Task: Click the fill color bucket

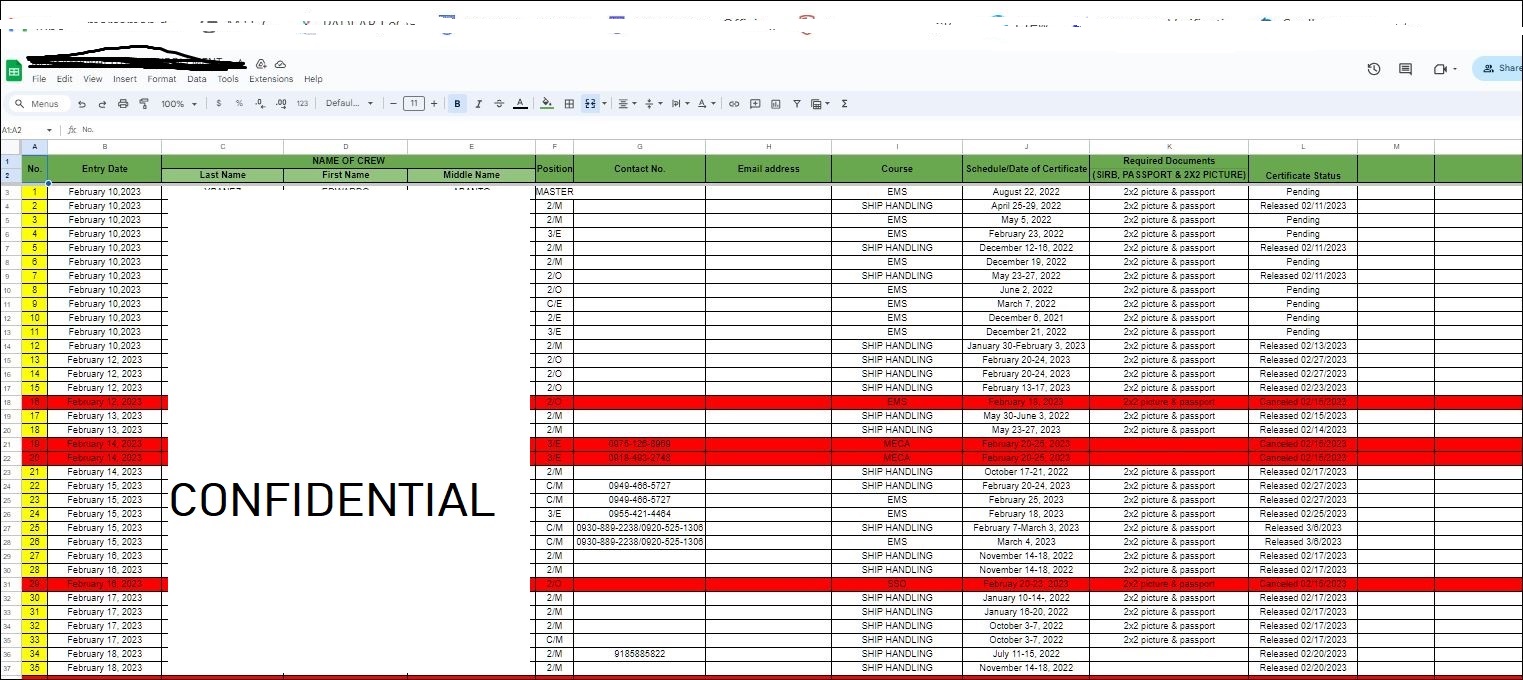Action: (x=547, y=103)
